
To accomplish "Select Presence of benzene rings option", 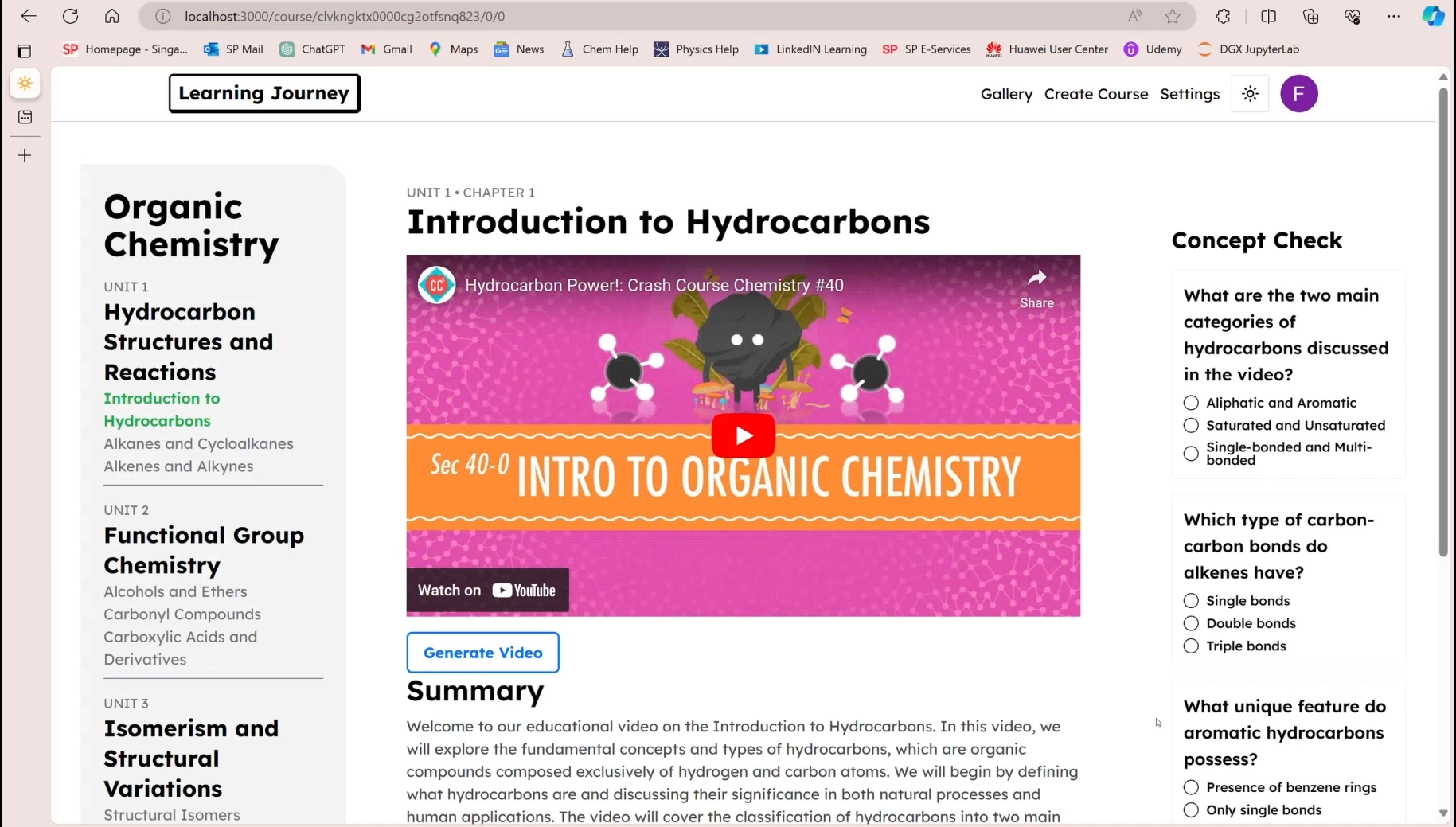I will pos(1191,787).
